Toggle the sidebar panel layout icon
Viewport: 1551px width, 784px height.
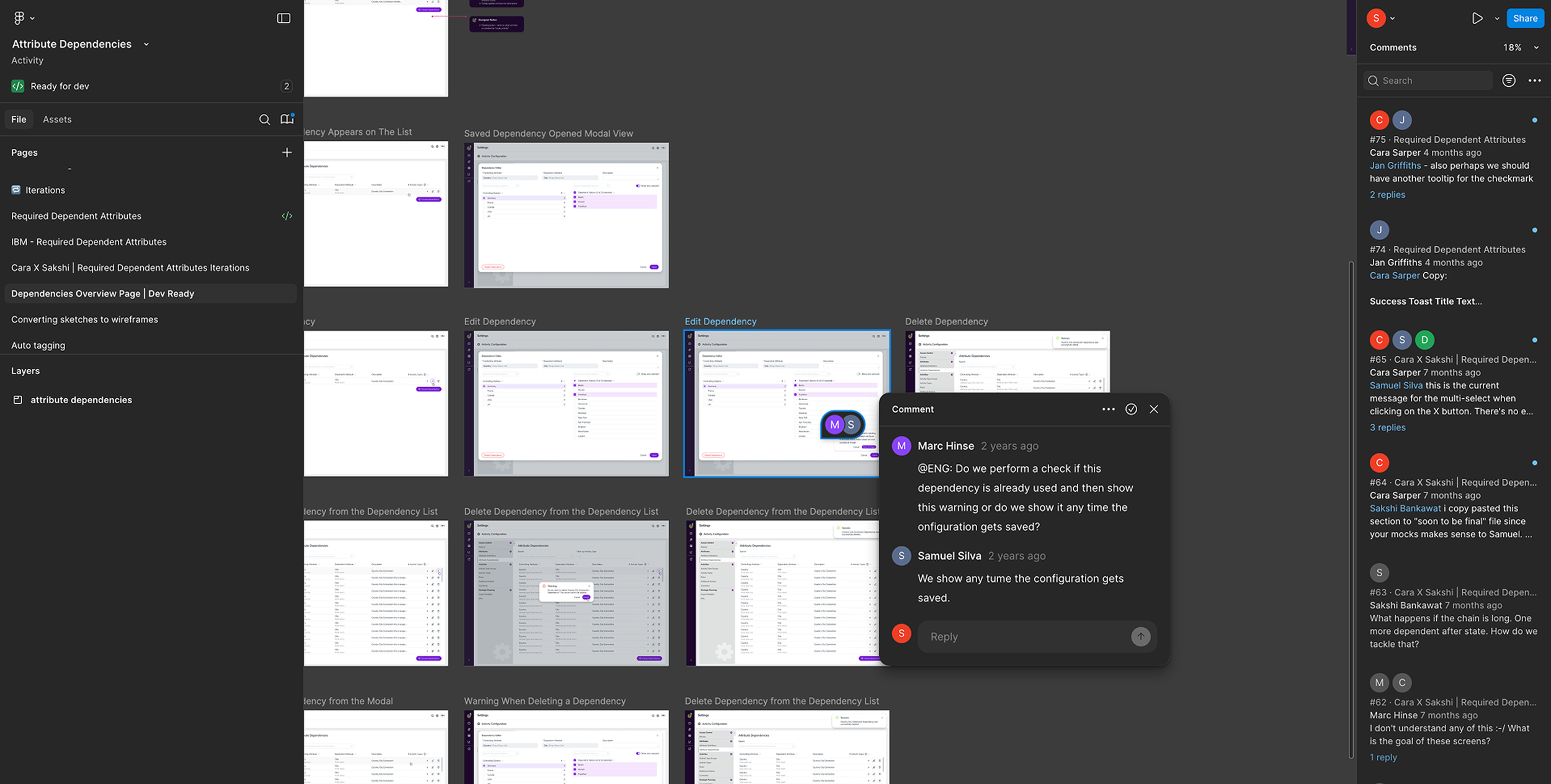pyautogui.click(x=284, y=18)
